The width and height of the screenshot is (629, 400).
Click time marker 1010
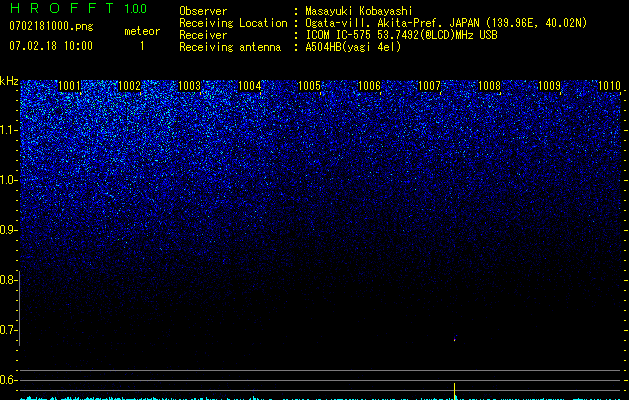click(x=609, y=86)
